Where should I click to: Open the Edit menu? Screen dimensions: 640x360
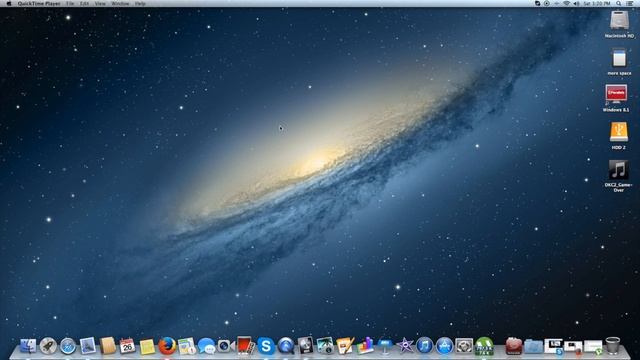coord(84,3)
